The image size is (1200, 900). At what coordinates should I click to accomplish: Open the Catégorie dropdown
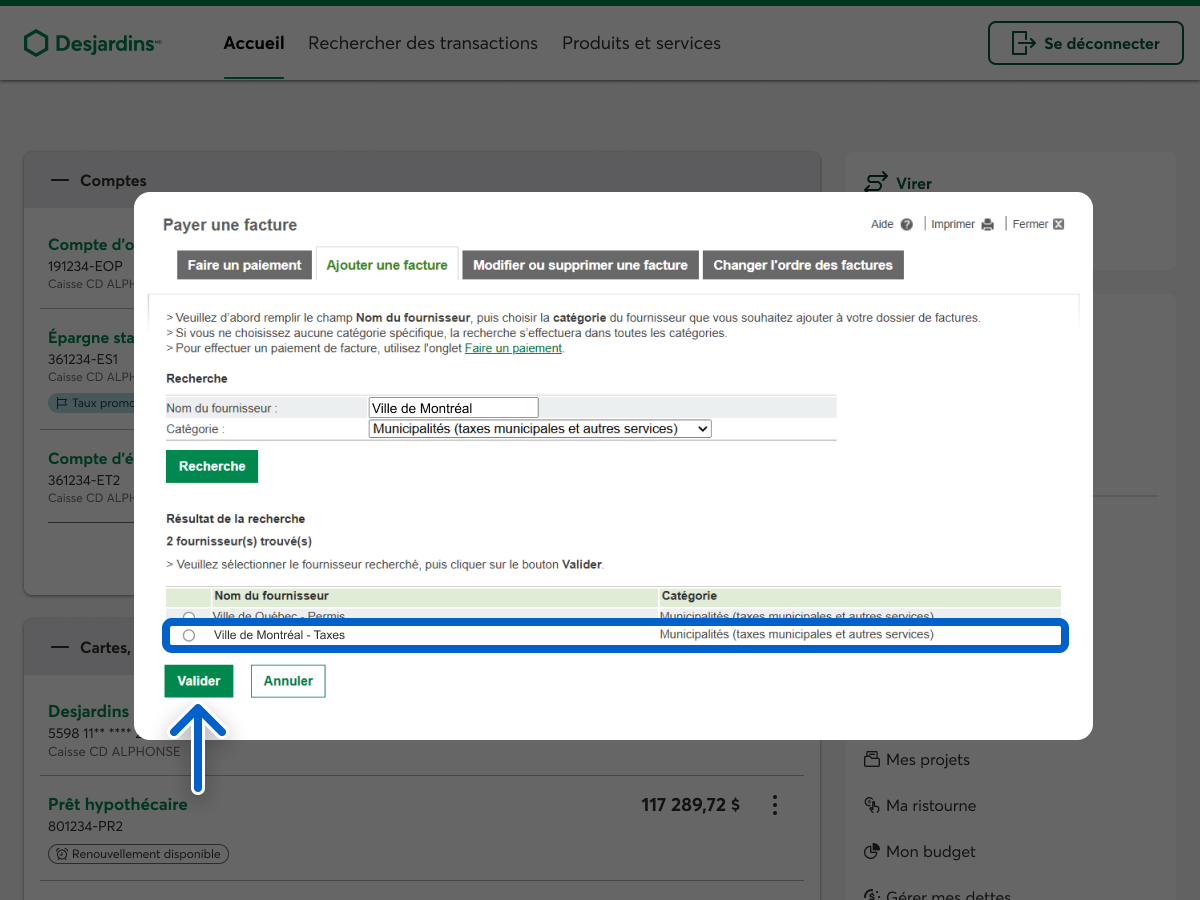coord(540,429)
